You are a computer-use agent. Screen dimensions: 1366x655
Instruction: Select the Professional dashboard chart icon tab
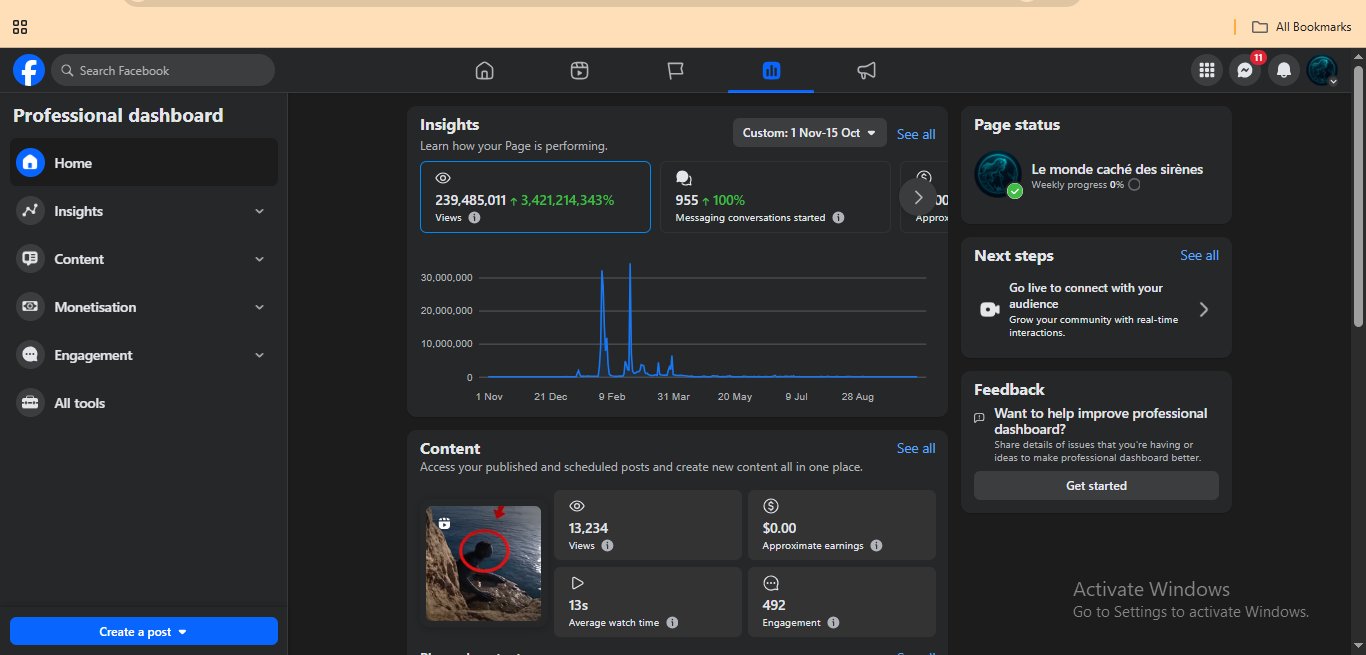[x=771, y=70]
